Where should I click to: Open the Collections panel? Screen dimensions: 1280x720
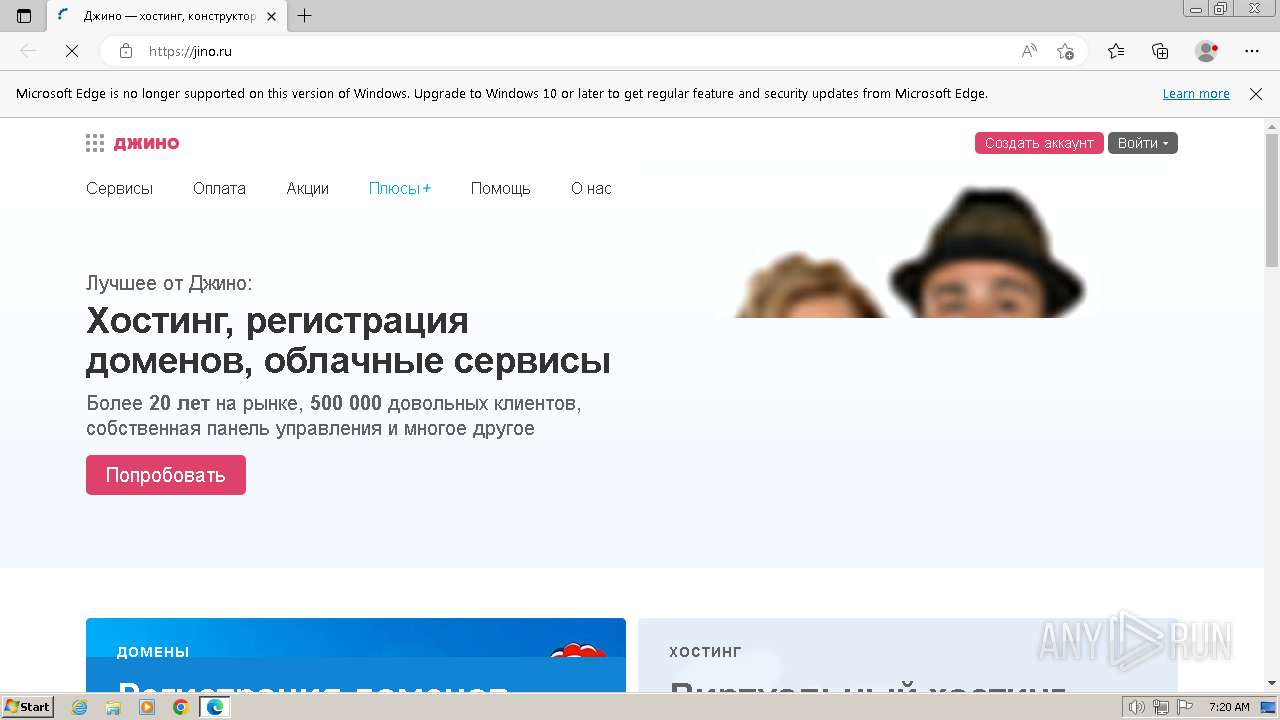[1160, 51]
